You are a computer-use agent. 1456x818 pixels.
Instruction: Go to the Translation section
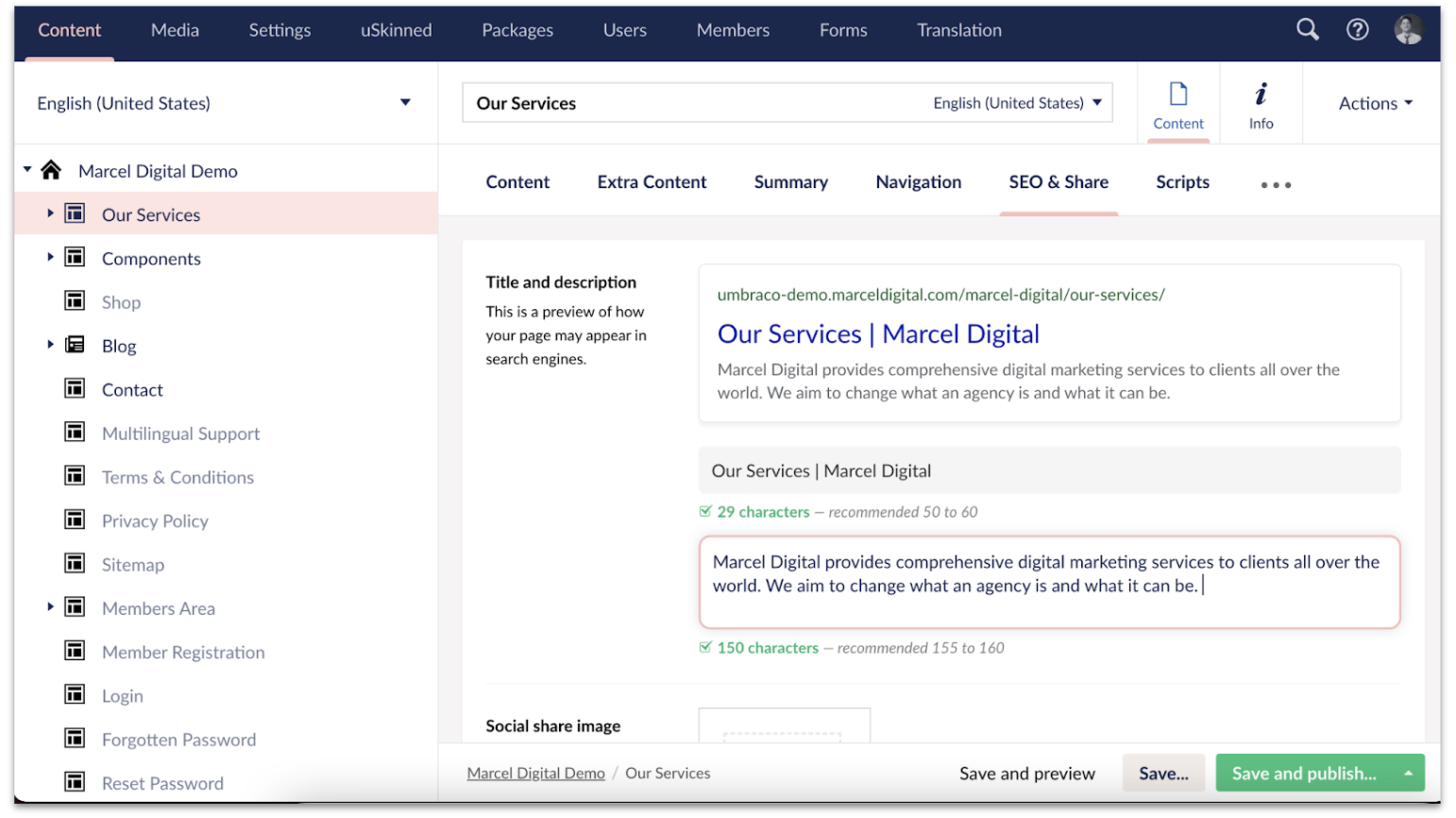959,30
